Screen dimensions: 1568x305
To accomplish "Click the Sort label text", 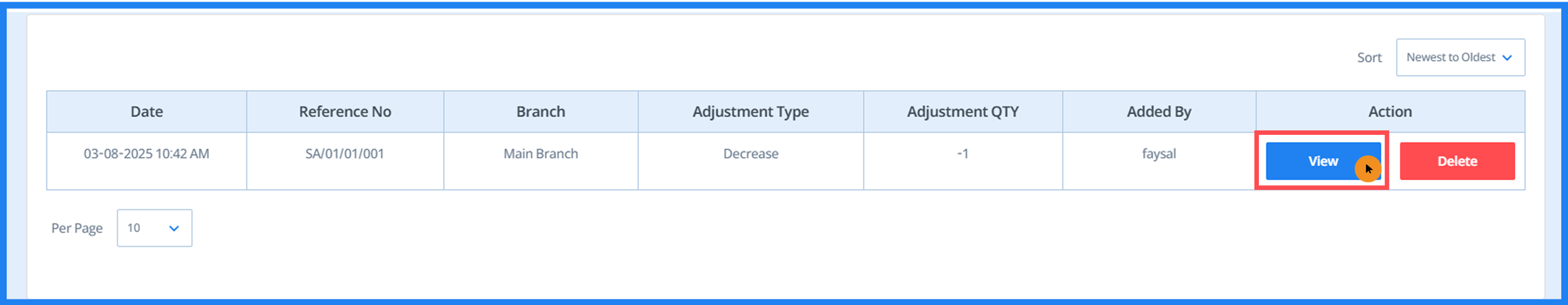I will 1369,58.
